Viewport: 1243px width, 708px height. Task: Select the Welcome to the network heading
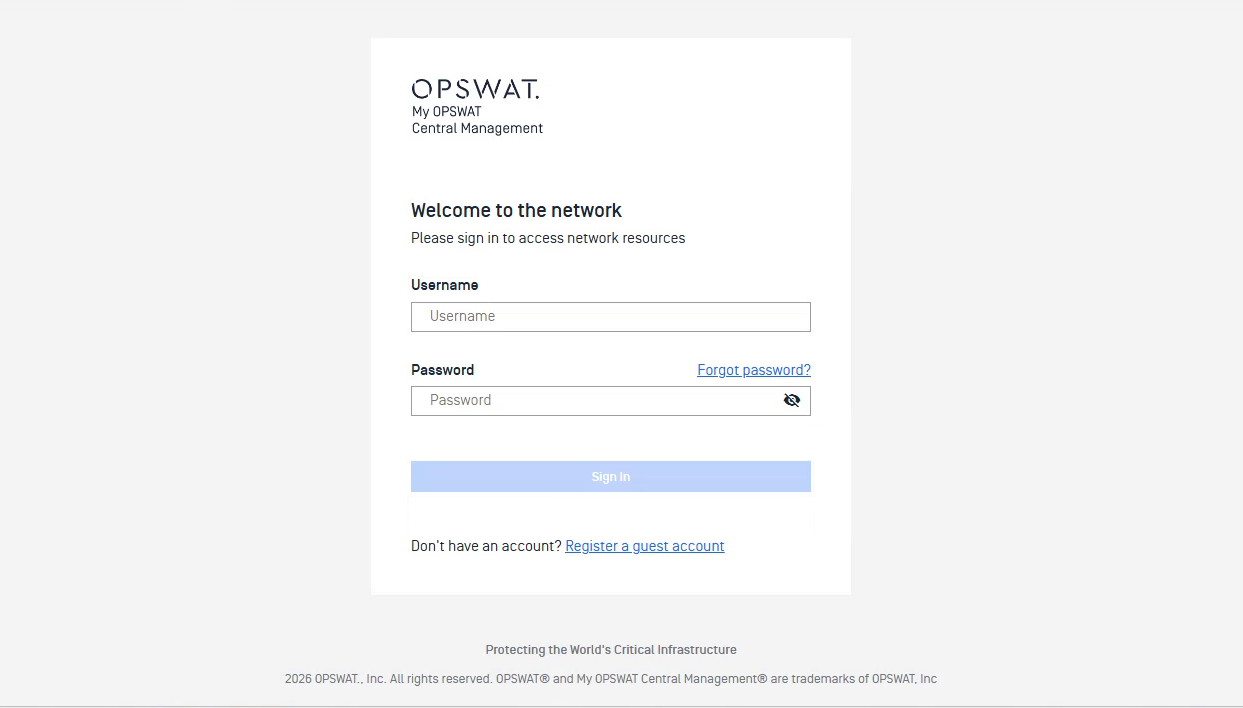(x=517, y=210)
